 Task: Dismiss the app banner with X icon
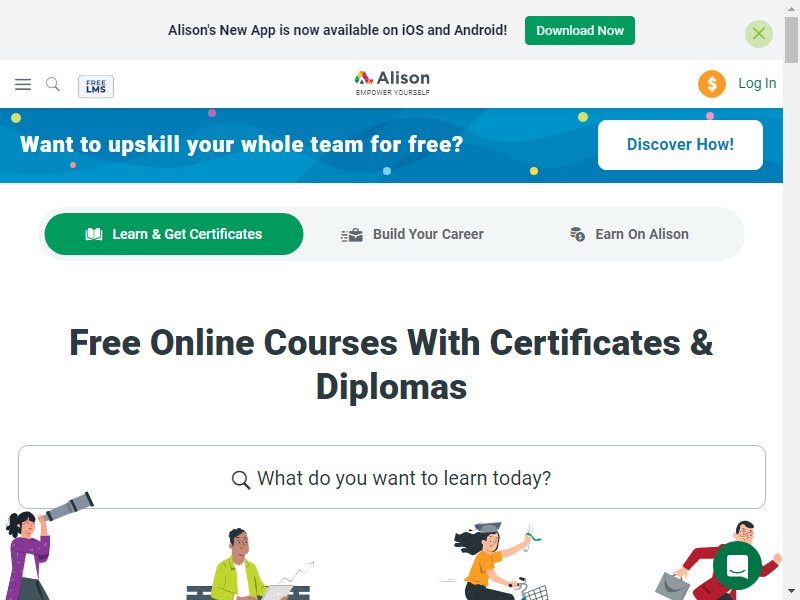click(x=759, y=34)
